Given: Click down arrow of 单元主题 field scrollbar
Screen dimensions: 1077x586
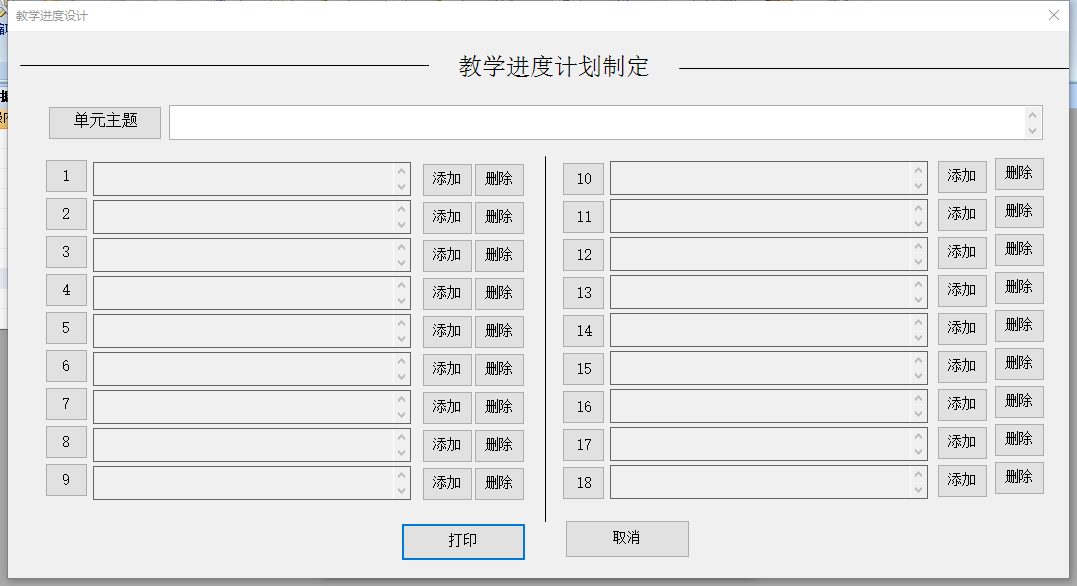Looking at the screenshot, I should [1032, 131].
